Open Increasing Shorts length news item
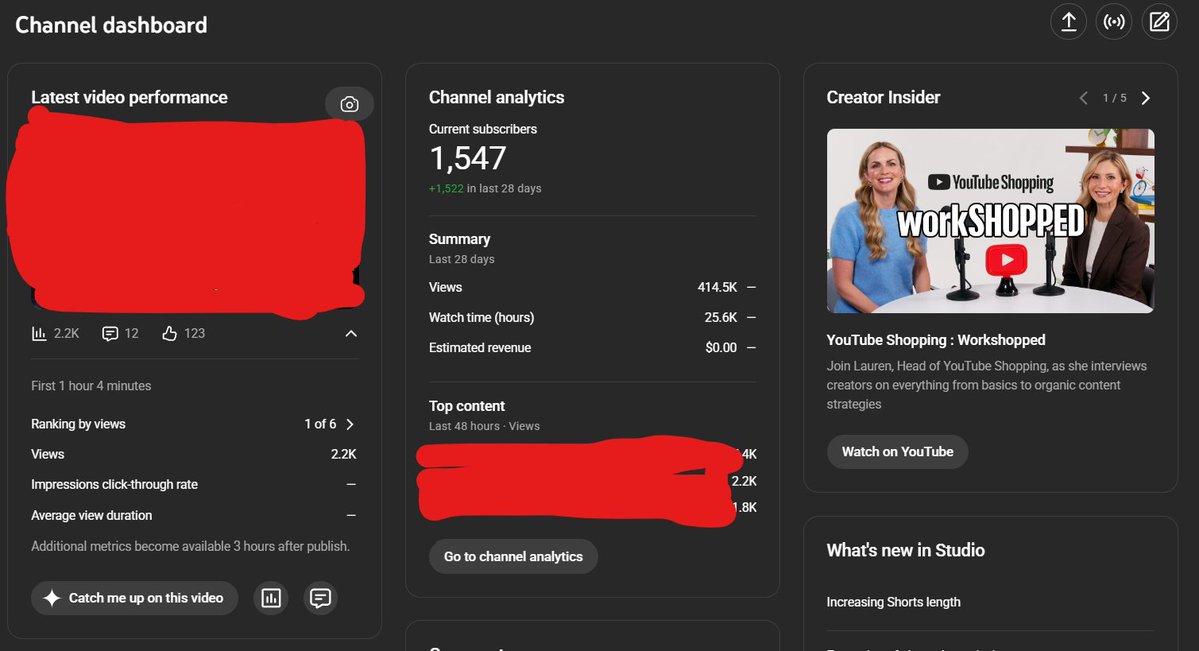The image size is (1199, 651). [893, 602]
